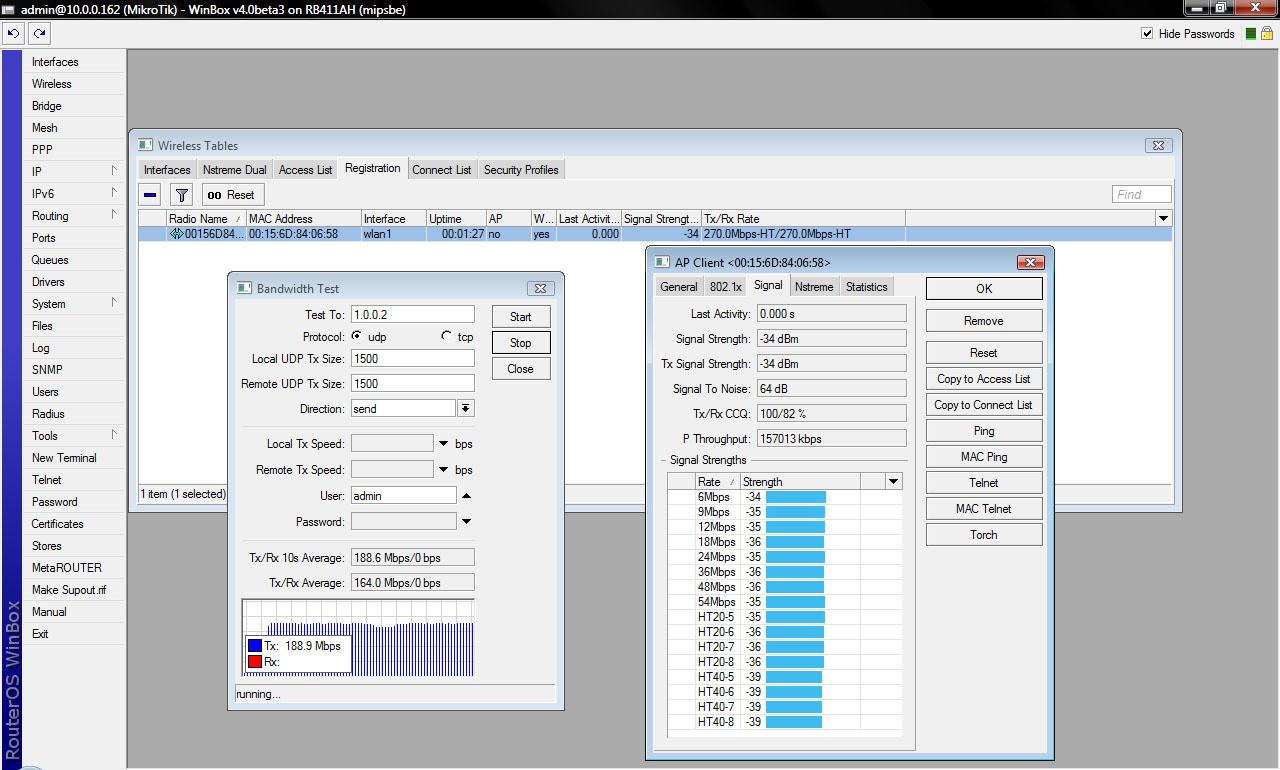Switch to the Access List tab
Viewport: 1280px width, 770px height.
305,170
